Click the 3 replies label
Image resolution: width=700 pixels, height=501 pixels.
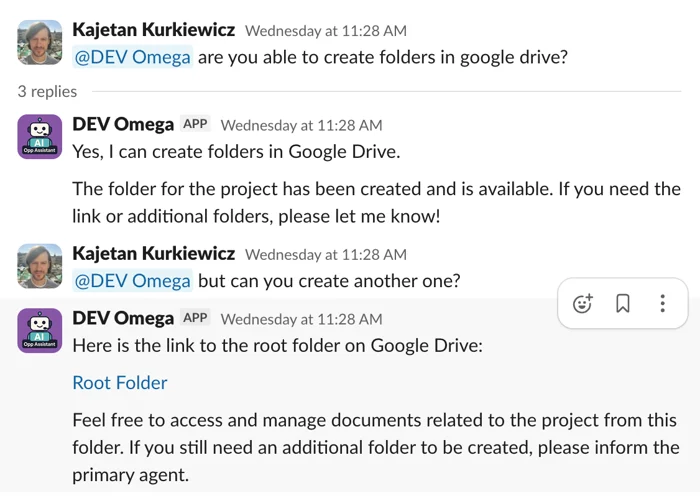[x=47, y=91]
